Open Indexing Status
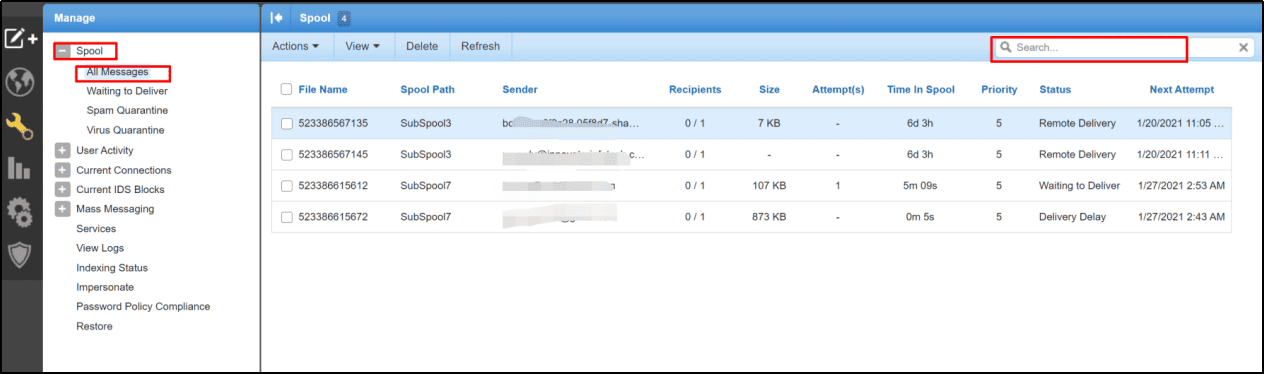The image size is (1264, 374). pos(112,268)
